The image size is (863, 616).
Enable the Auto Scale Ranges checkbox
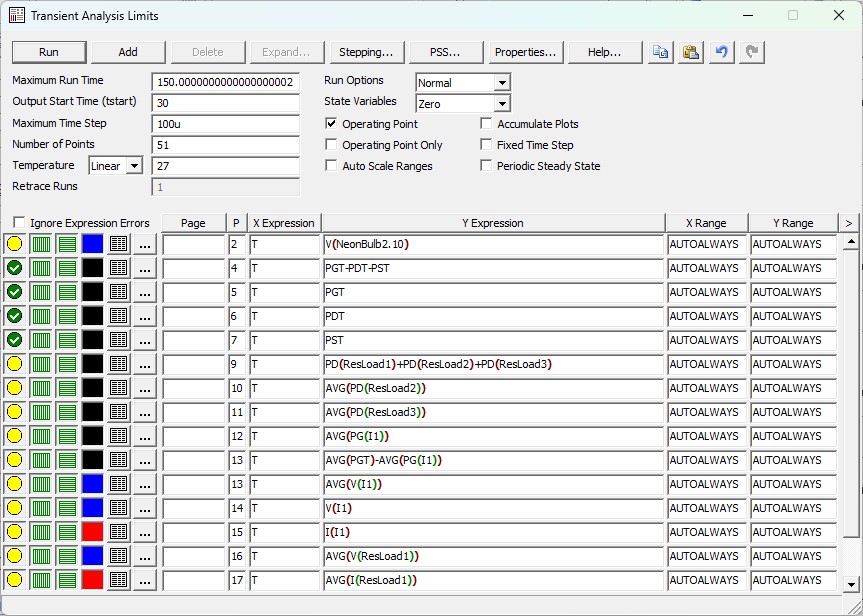point(332,166)
